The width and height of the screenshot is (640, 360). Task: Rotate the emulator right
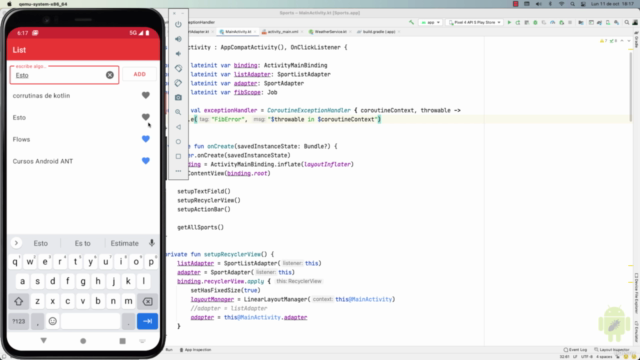tap(178, 83)
